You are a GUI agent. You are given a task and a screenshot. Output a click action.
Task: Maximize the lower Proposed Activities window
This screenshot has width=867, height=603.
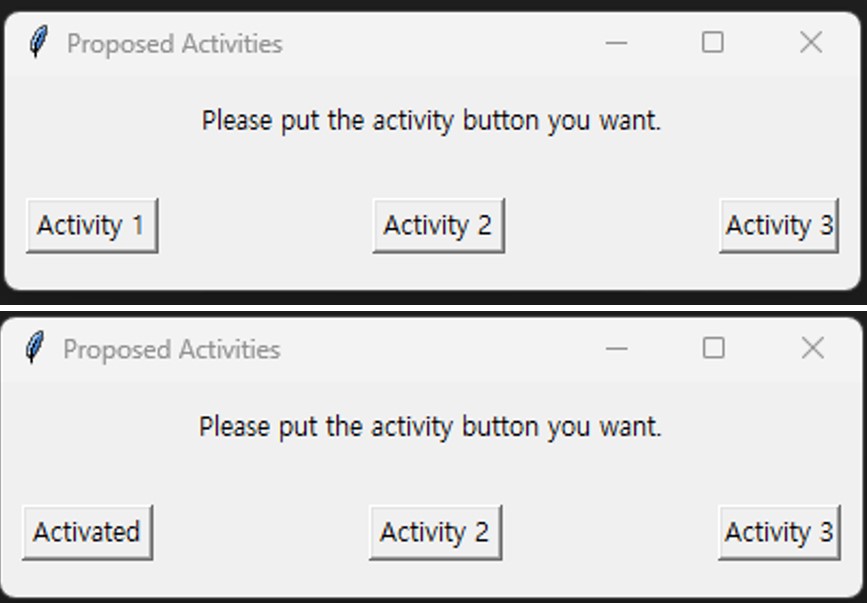point(713,348)
